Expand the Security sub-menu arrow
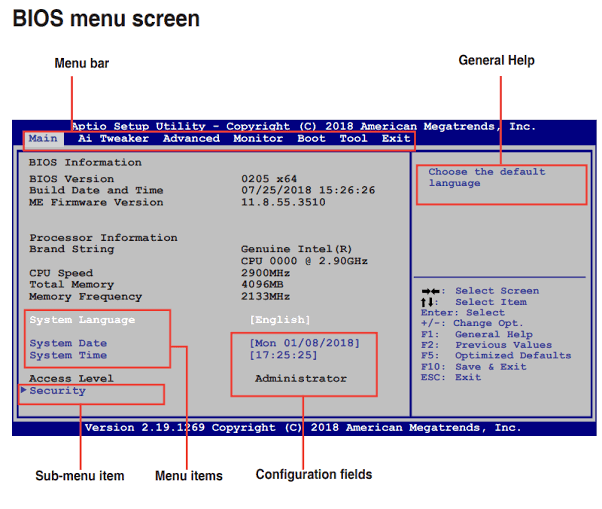Screen dimensions: 602x509 [23, 390]
